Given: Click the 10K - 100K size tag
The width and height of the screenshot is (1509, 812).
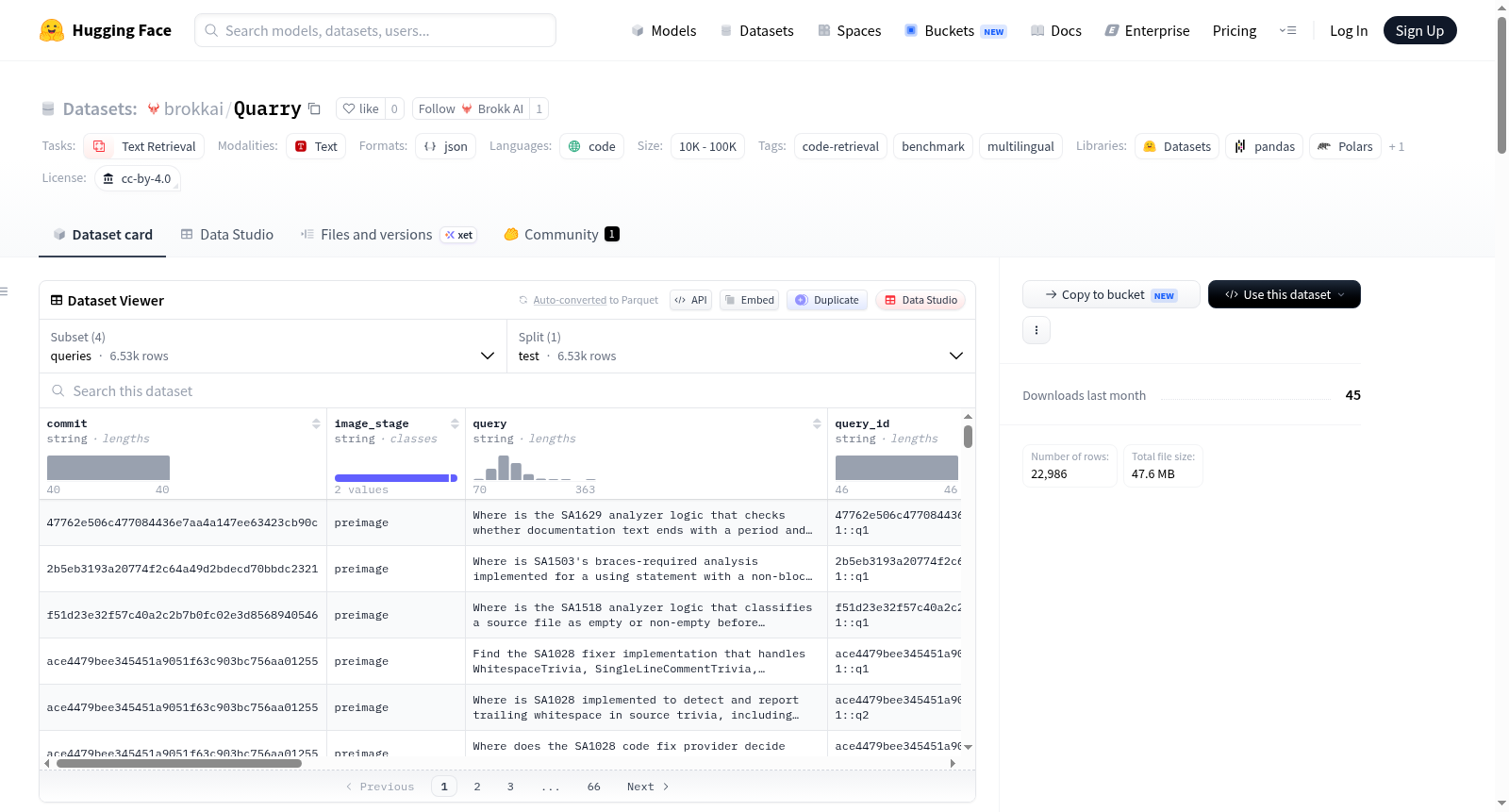Looking at the screenshot, I should coord(707,146).
